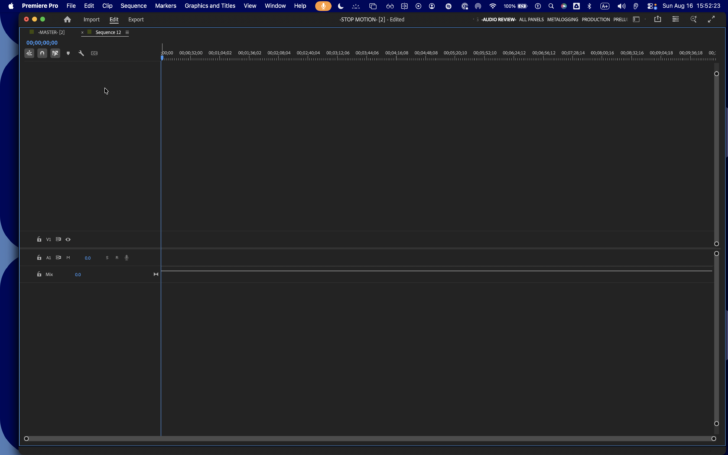Toggle V1 track output eye icon
Viewport: 728px width, 455px height.
coord(68,240)
